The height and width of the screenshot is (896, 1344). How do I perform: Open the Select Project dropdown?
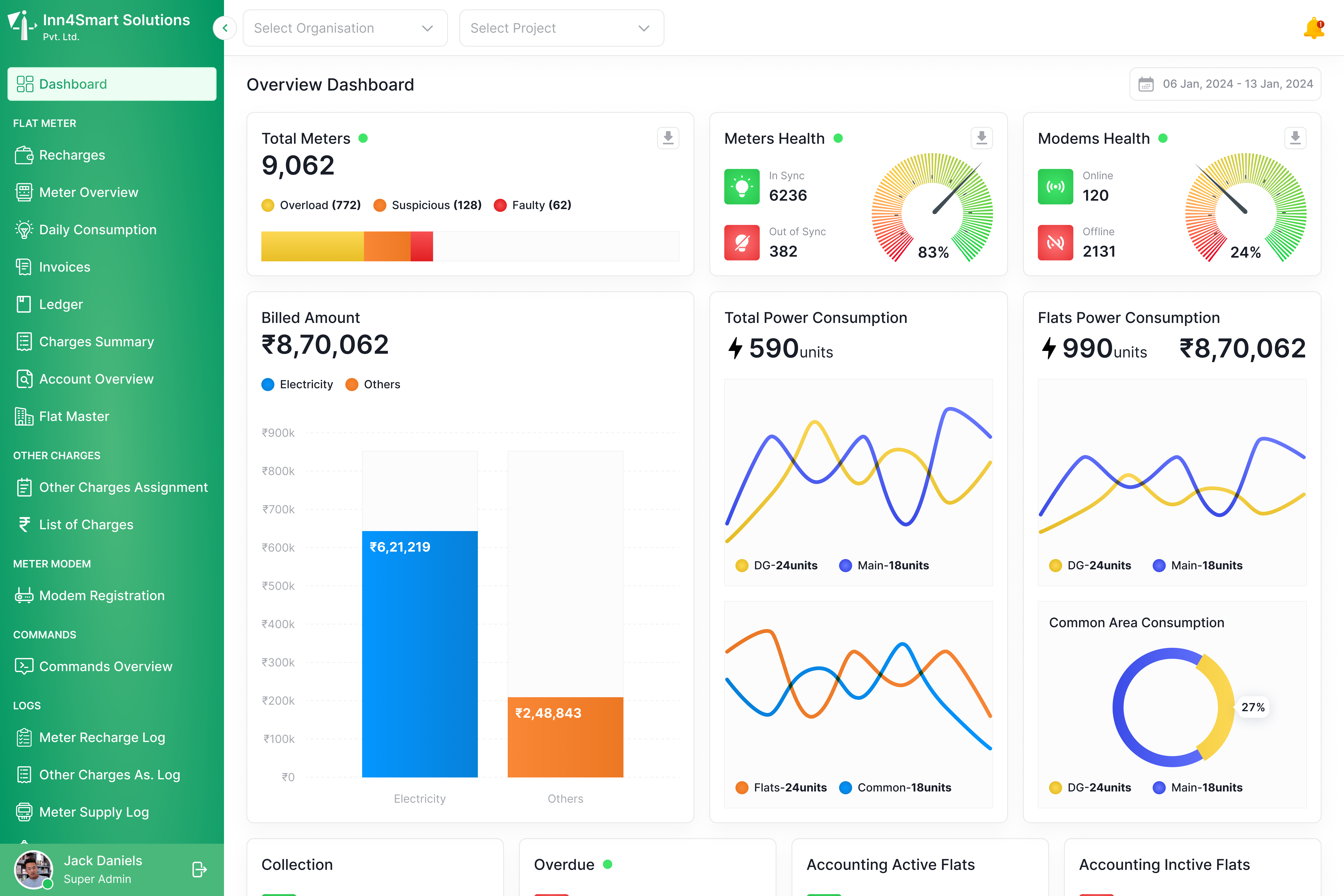562,28
